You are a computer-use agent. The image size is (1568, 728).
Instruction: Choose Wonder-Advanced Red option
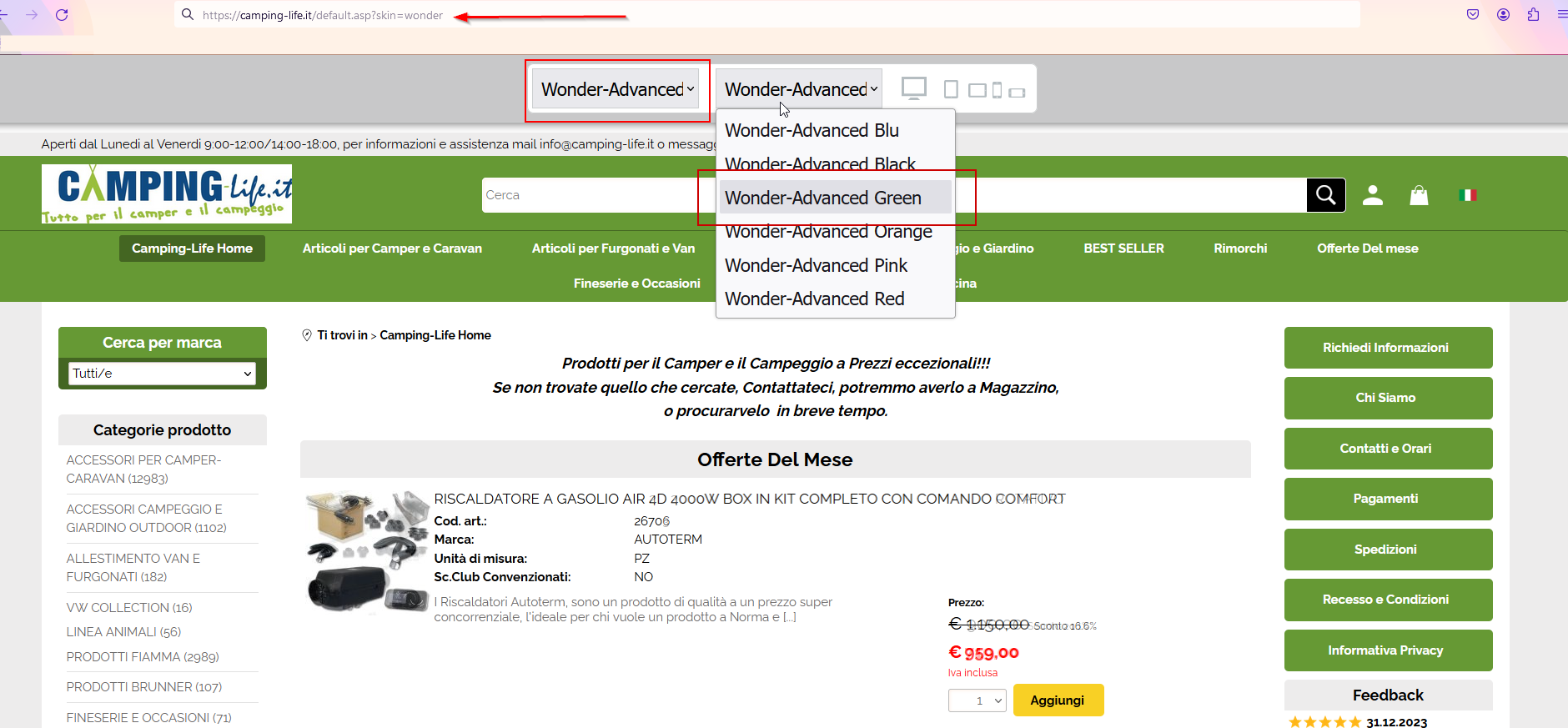835,299
